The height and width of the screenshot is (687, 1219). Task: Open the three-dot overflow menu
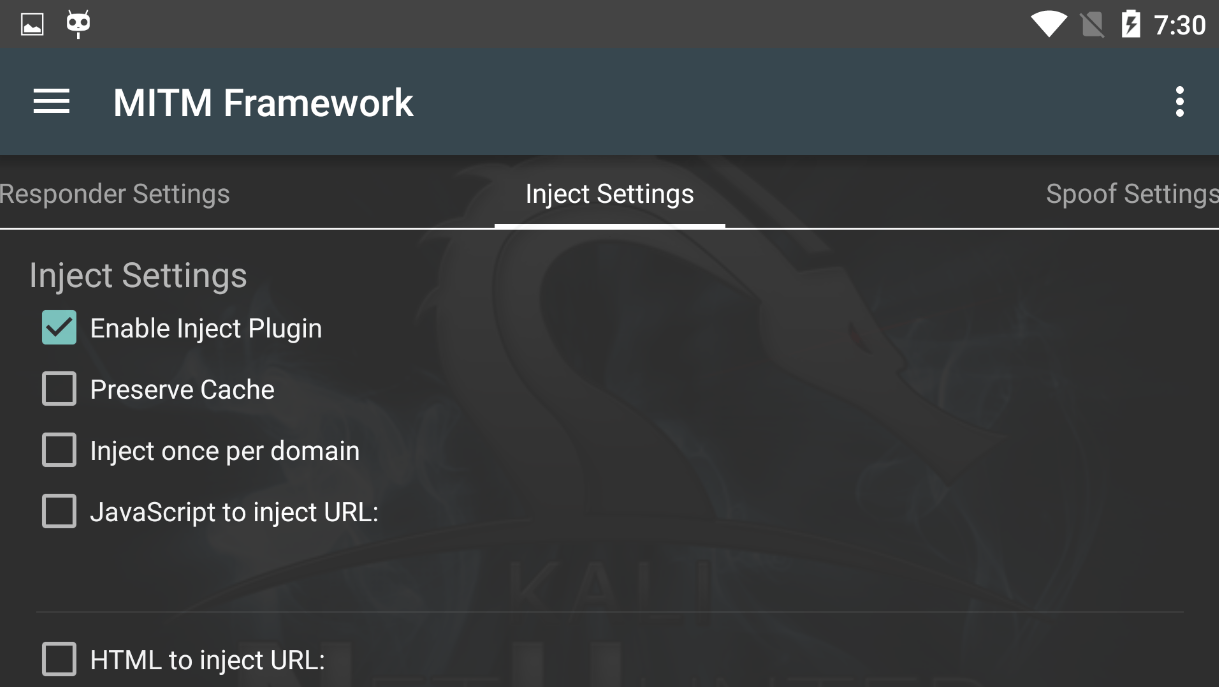point(1180,102)
